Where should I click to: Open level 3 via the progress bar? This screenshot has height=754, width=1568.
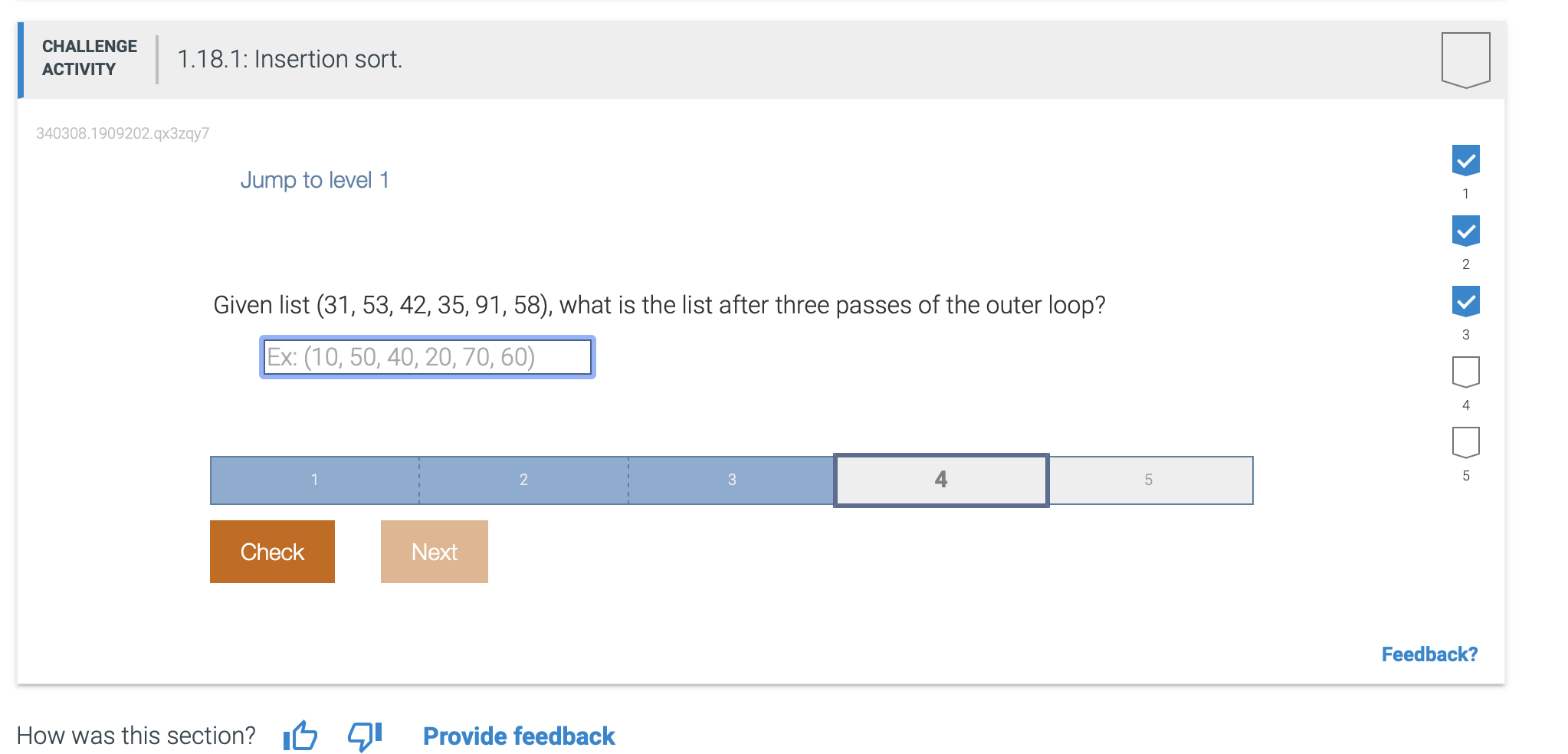(732, 480)
